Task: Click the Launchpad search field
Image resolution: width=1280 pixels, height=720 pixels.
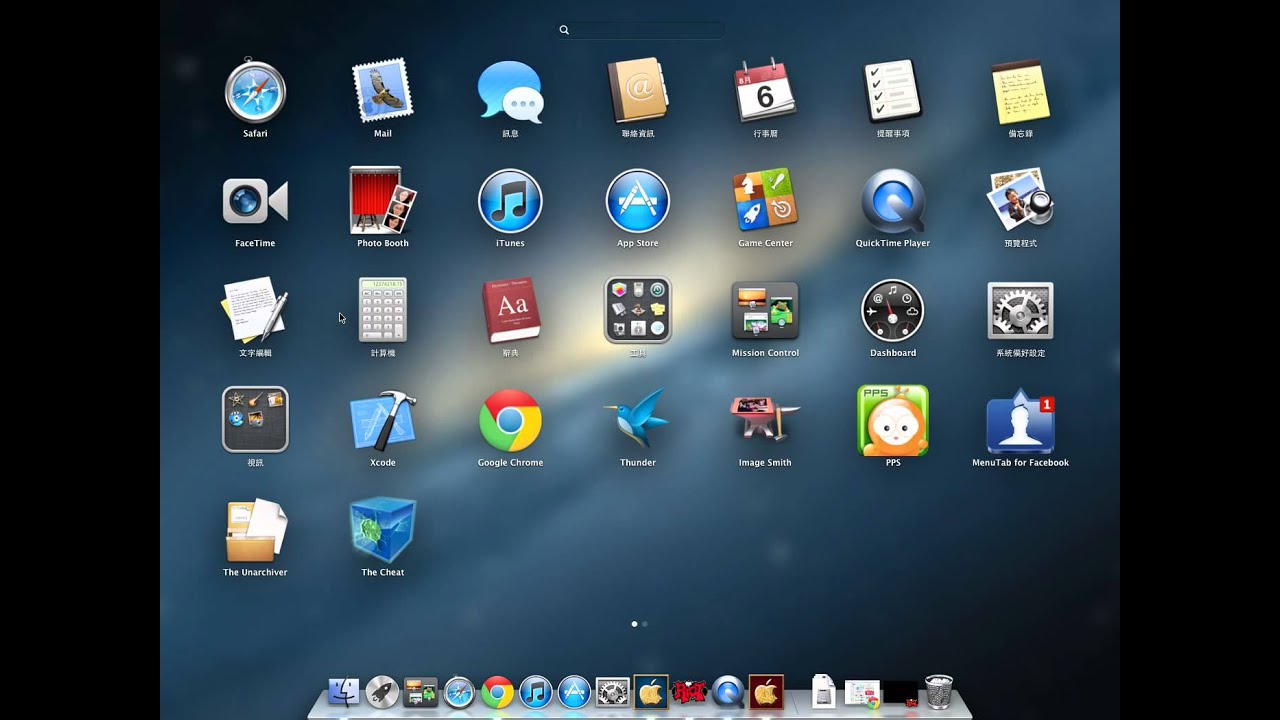Action: (x=640, y=30)
